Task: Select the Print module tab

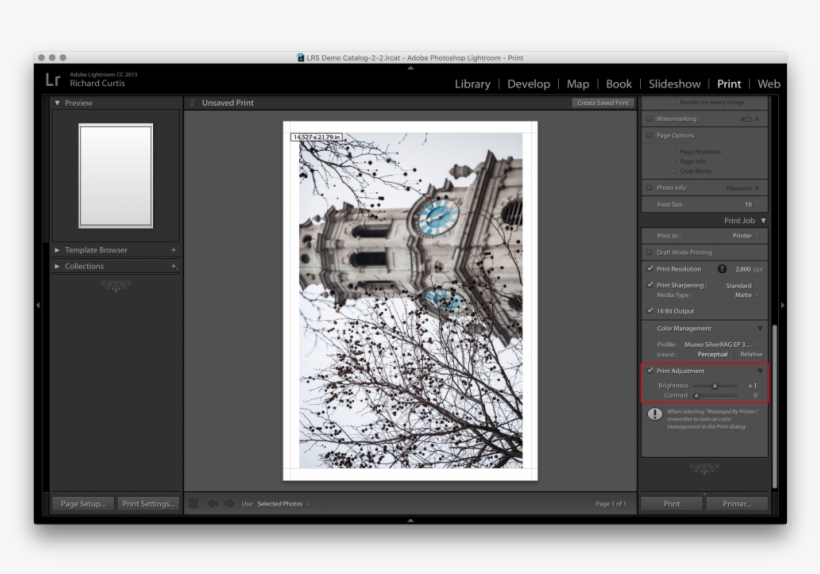Action: (x=728, y=84)
